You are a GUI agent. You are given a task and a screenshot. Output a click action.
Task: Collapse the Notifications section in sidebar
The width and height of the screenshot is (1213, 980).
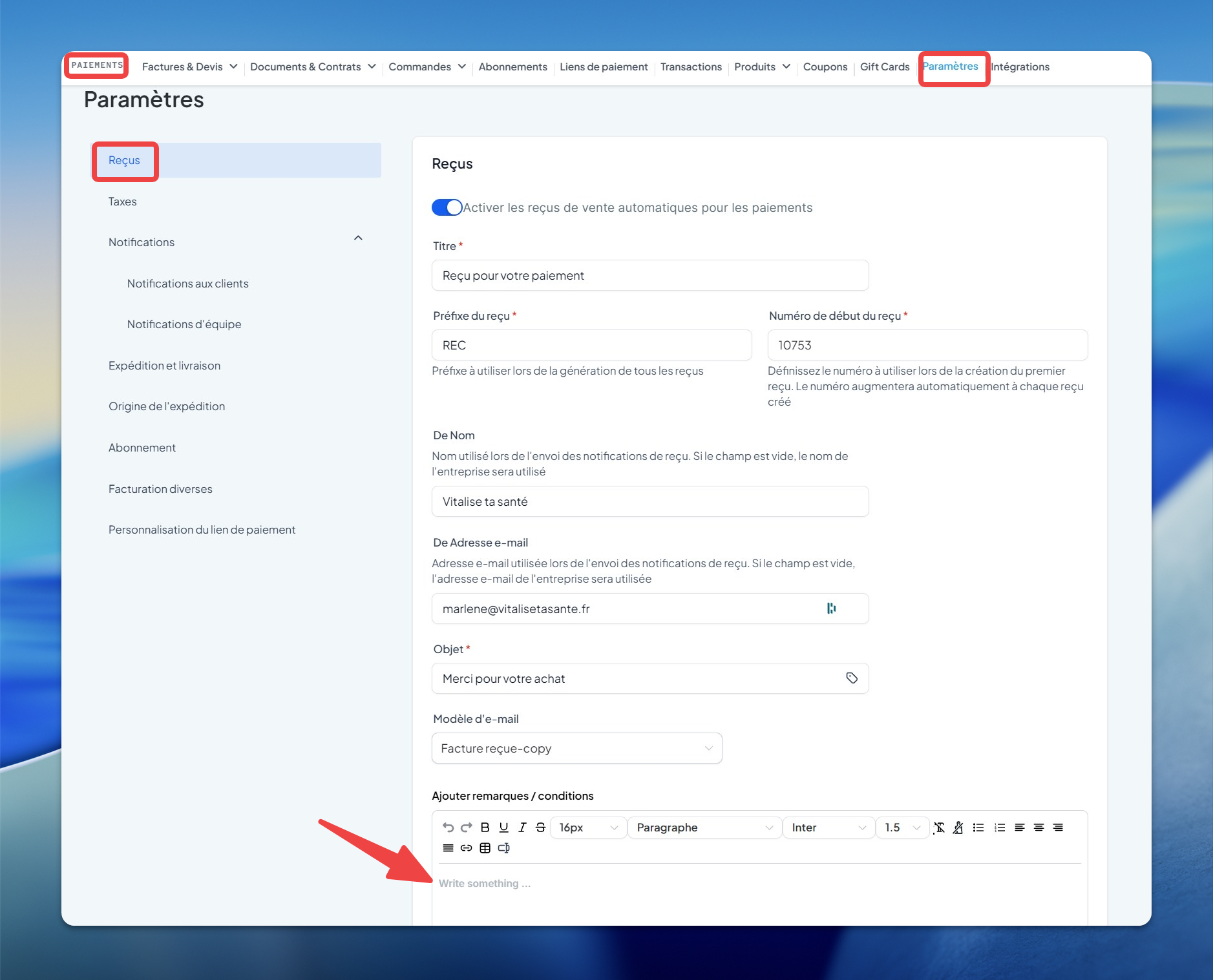click(x=358, y=239)
